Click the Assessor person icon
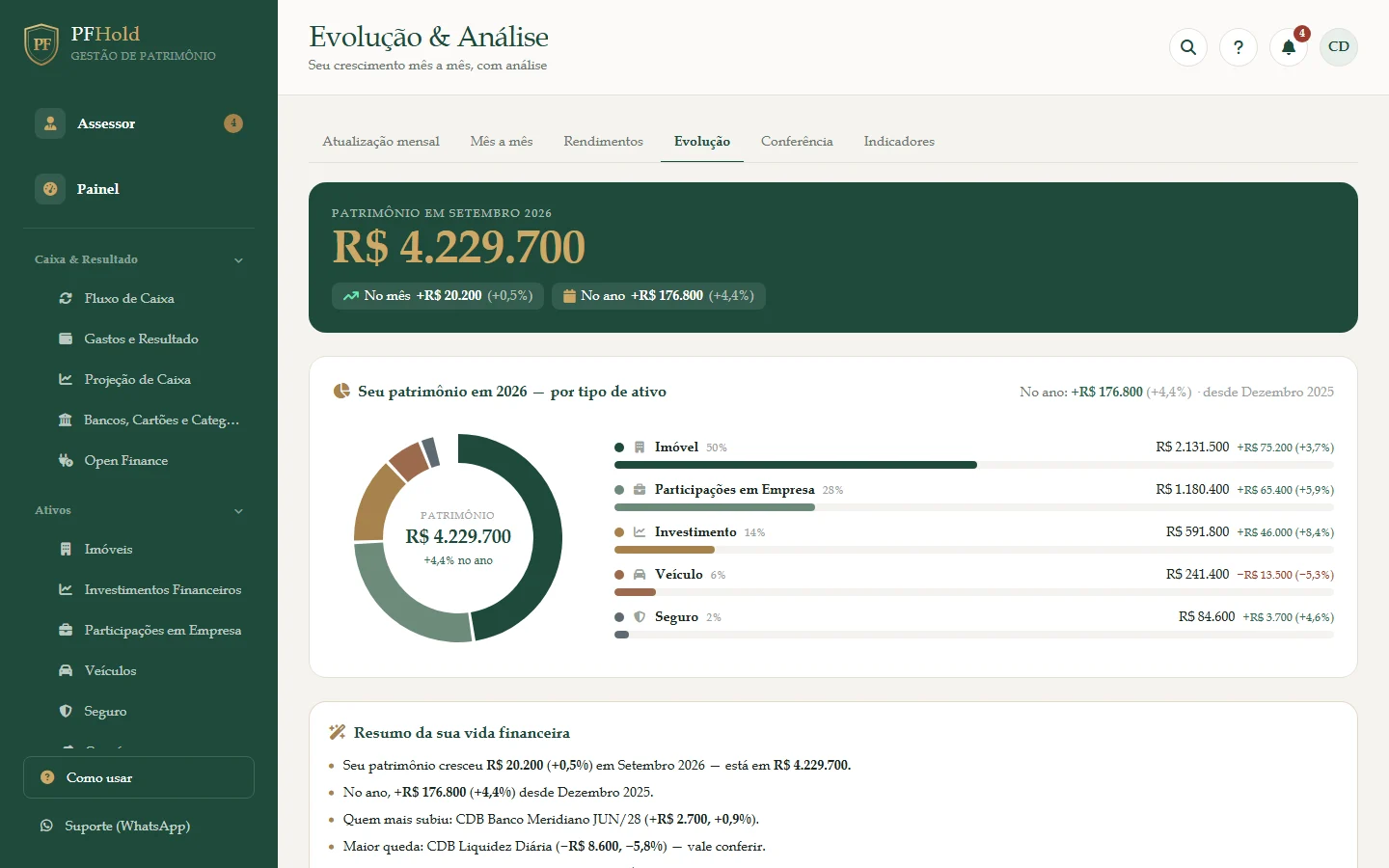This screenshot has width=1389, height=868. pyautogui.click(x=50, y=123)
